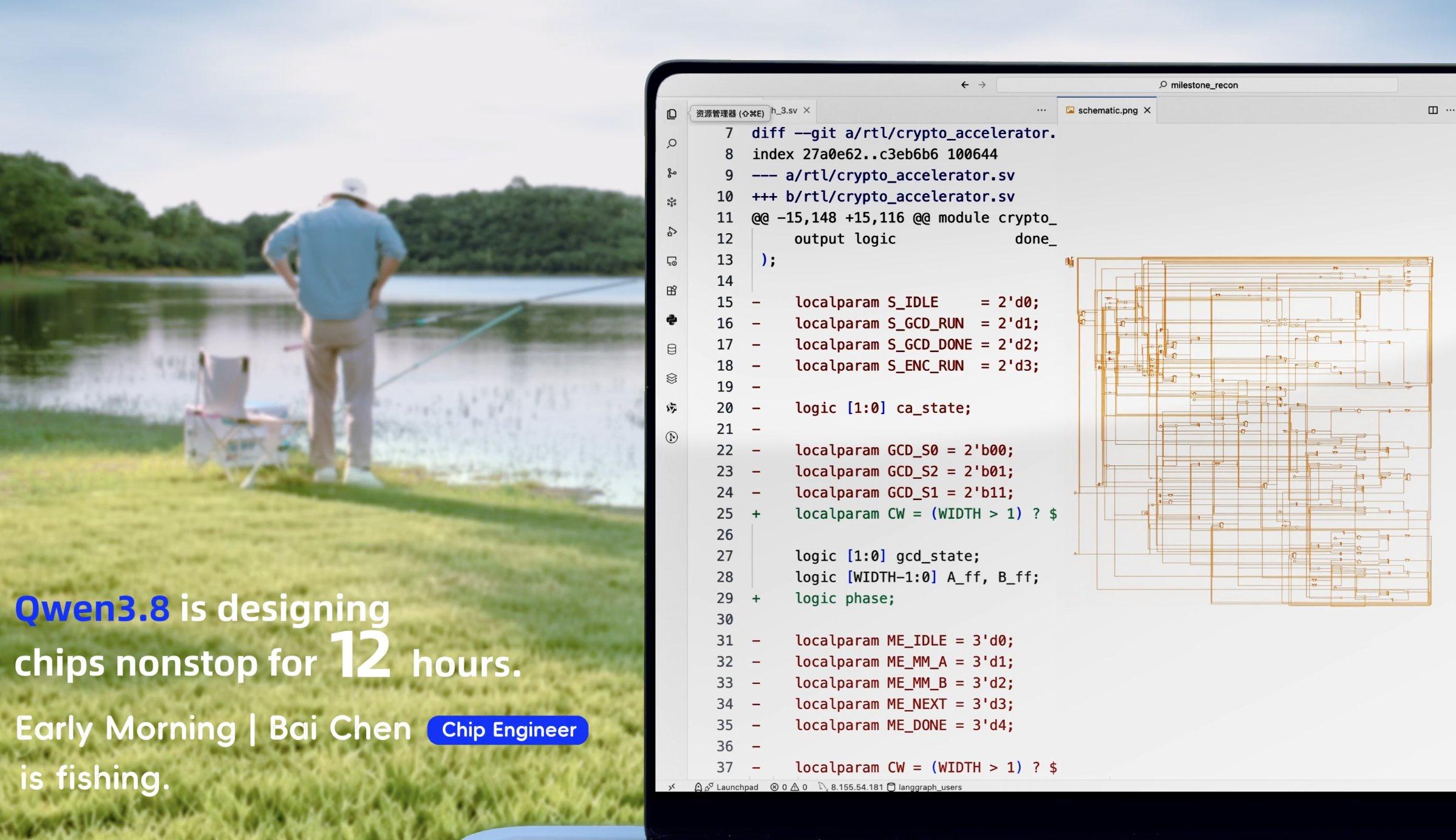The height and width of the screenshot is (840, 1456).
Task: Open more actions menu at the far right of the schematic.png tab bar
Action: (1450, 110)
